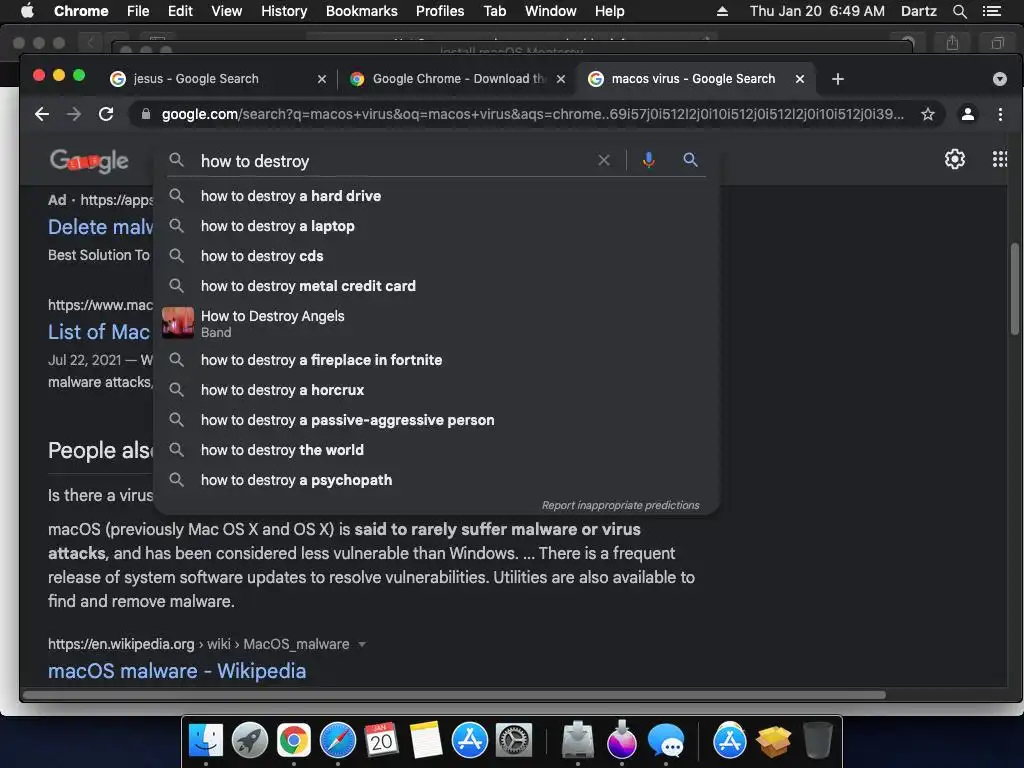Click 'Report inappropriate predictions'
Image resolution: width=1024 pixels, height=768 pixels.
click(620, 505)
